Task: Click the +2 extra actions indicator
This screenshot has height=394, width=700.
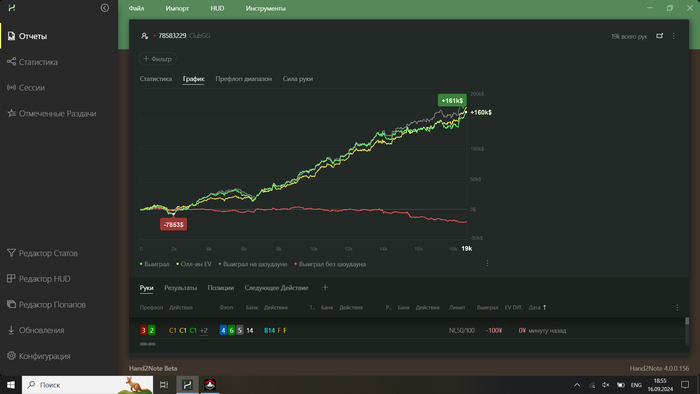Action: [204, 330]
